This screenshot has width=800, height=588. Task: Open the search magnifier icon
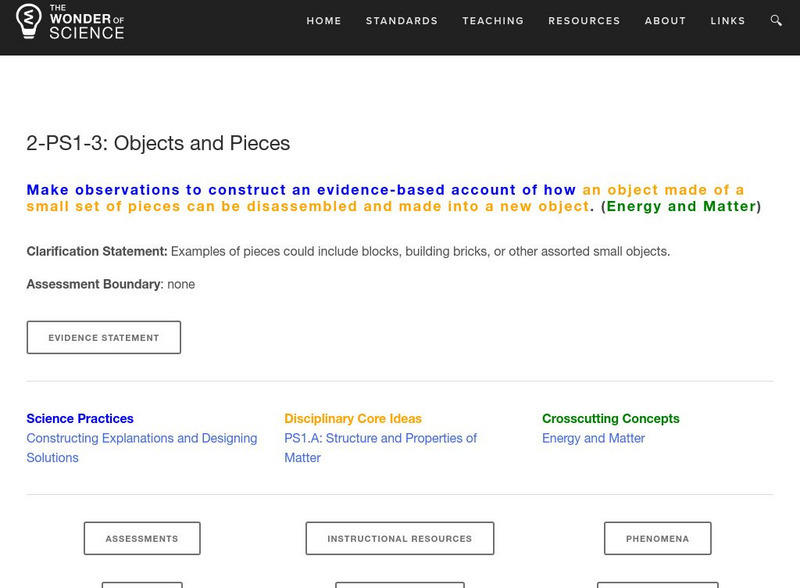[x=777, y=20]
